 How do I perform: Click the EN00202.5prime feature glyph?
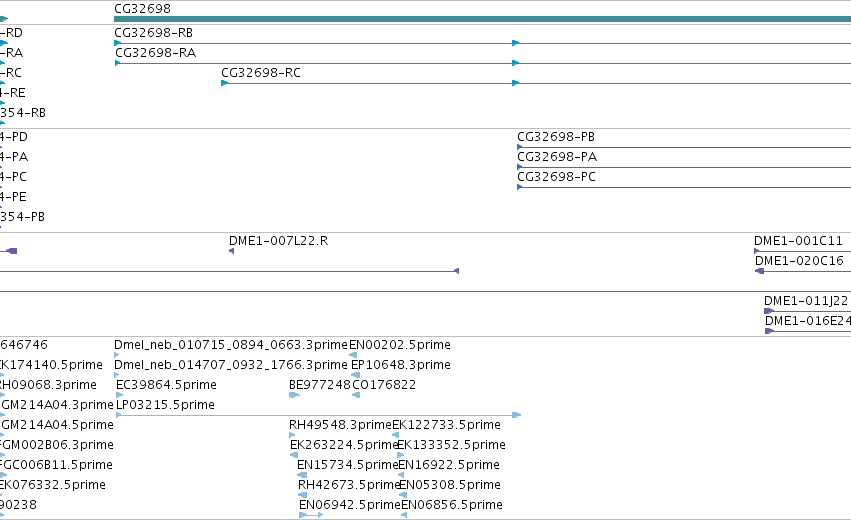tap(353, 355)
